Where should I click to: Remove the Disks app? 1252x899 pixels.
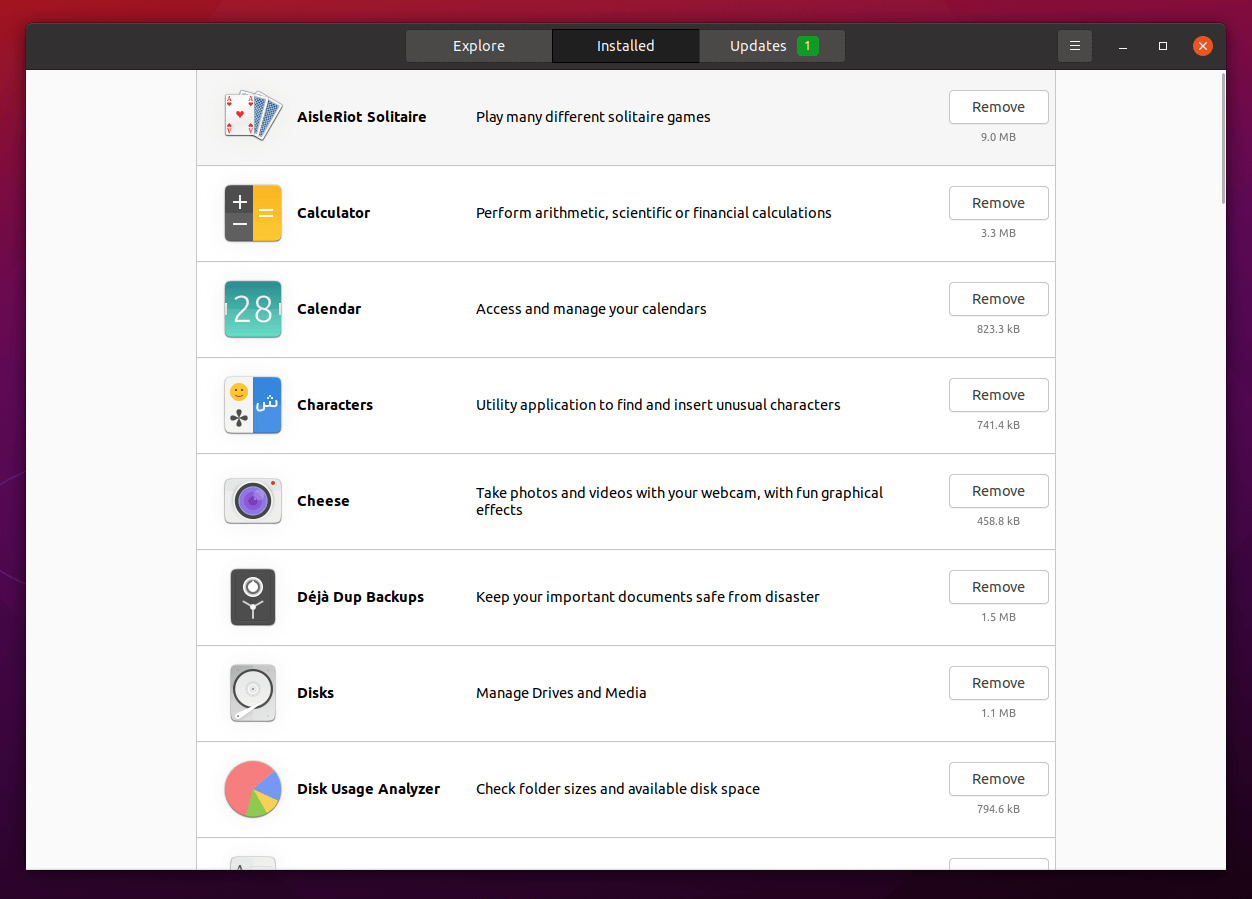click(999, 683)
